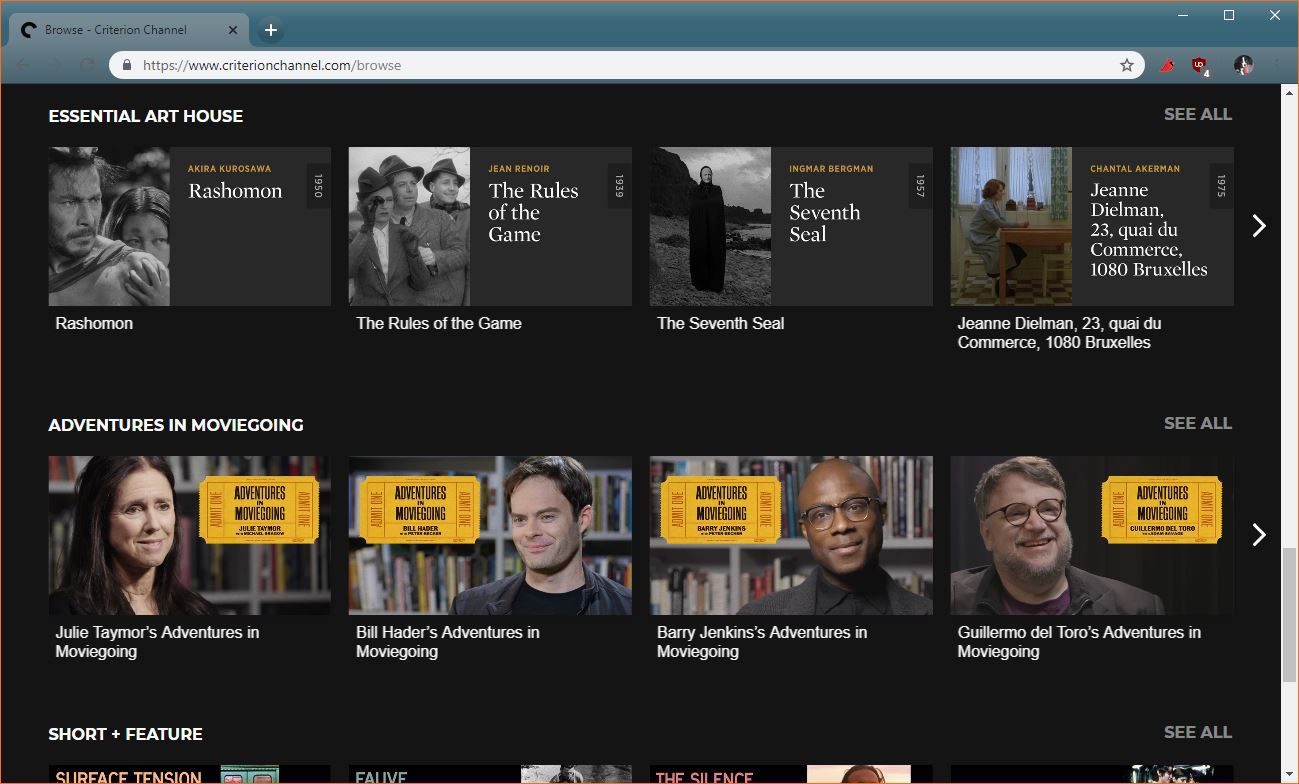Click Julie Taymor's Adventures in Moviegoing caption
1299x784 pixels.
[157, 642]
